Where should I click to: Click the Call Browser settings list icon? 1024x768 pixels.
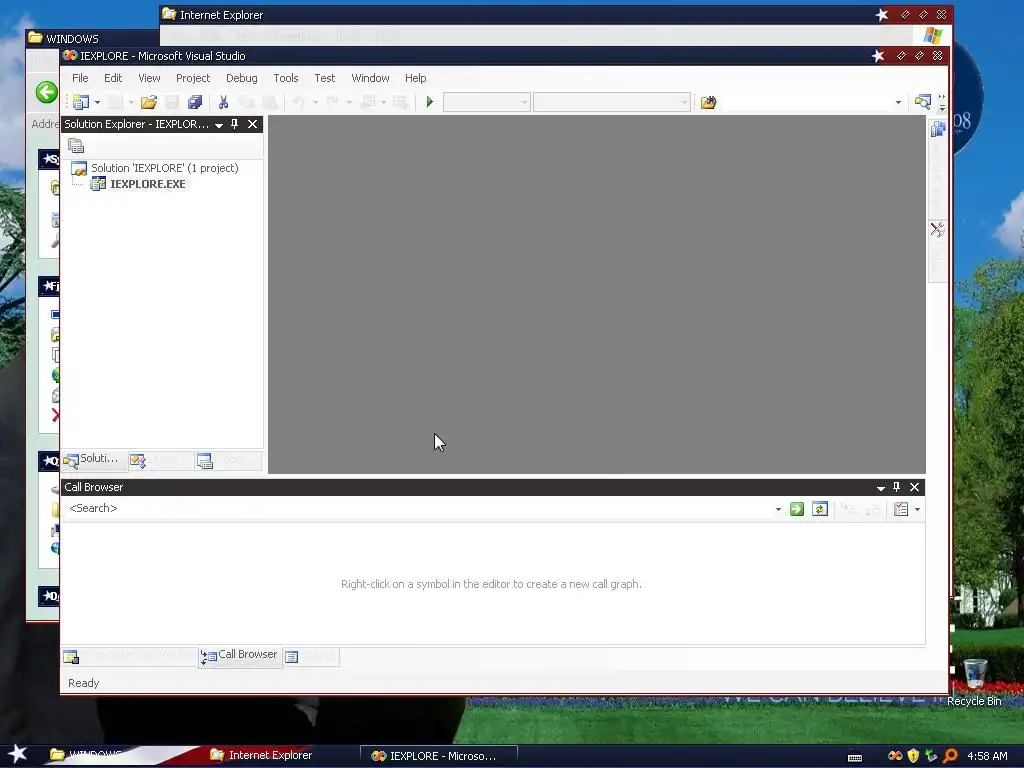[x=901, y=509]
